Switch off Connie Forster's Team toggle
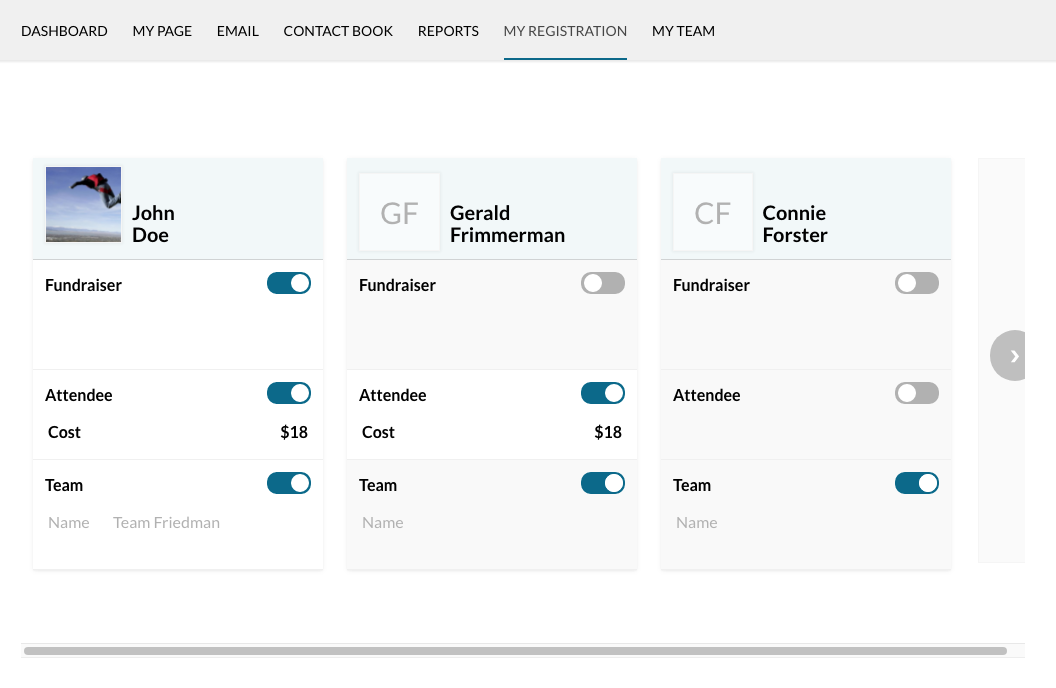1056x688 pixels. click(x=917, y=483)
